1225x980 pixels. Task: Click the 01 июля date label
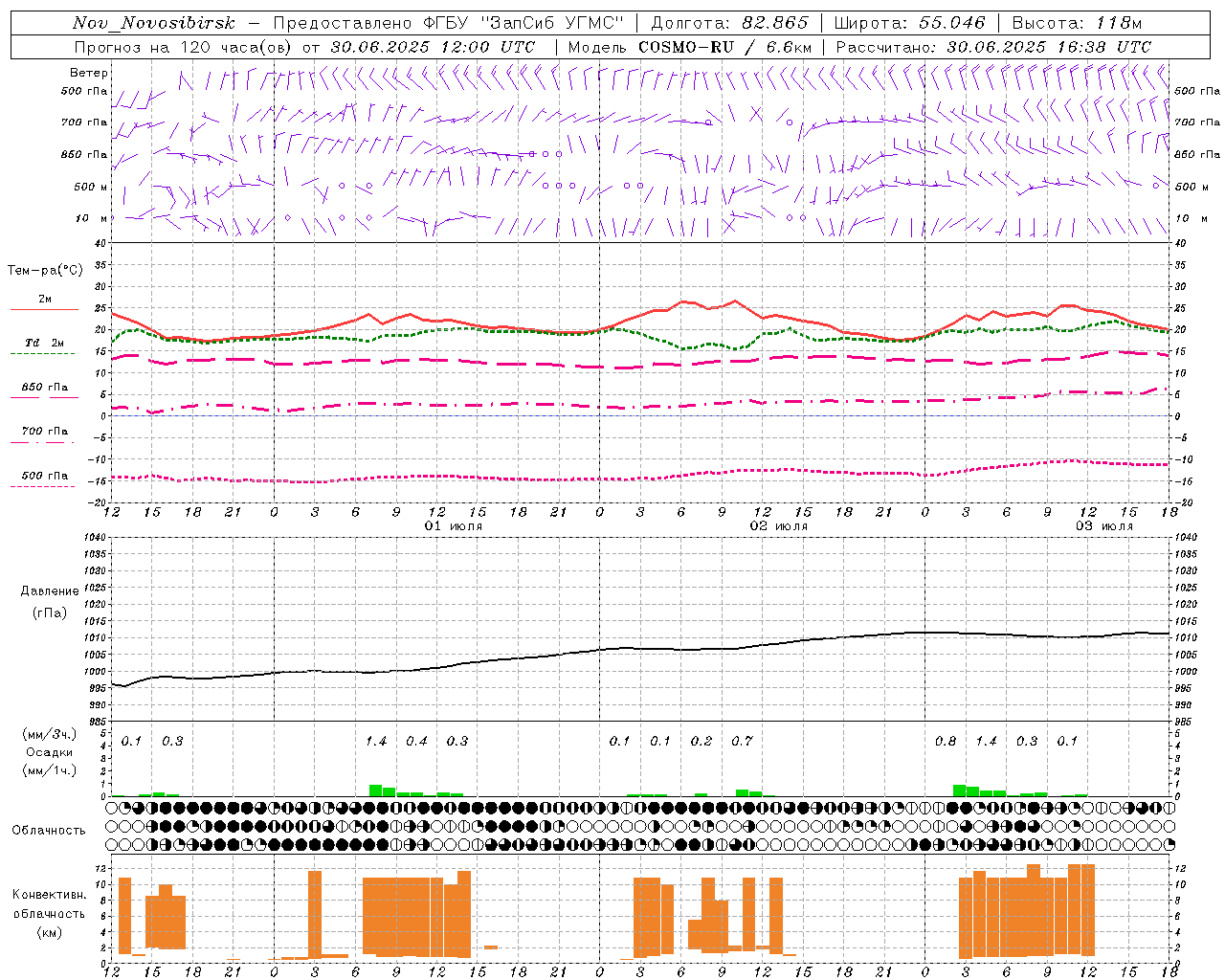point(454,526)
